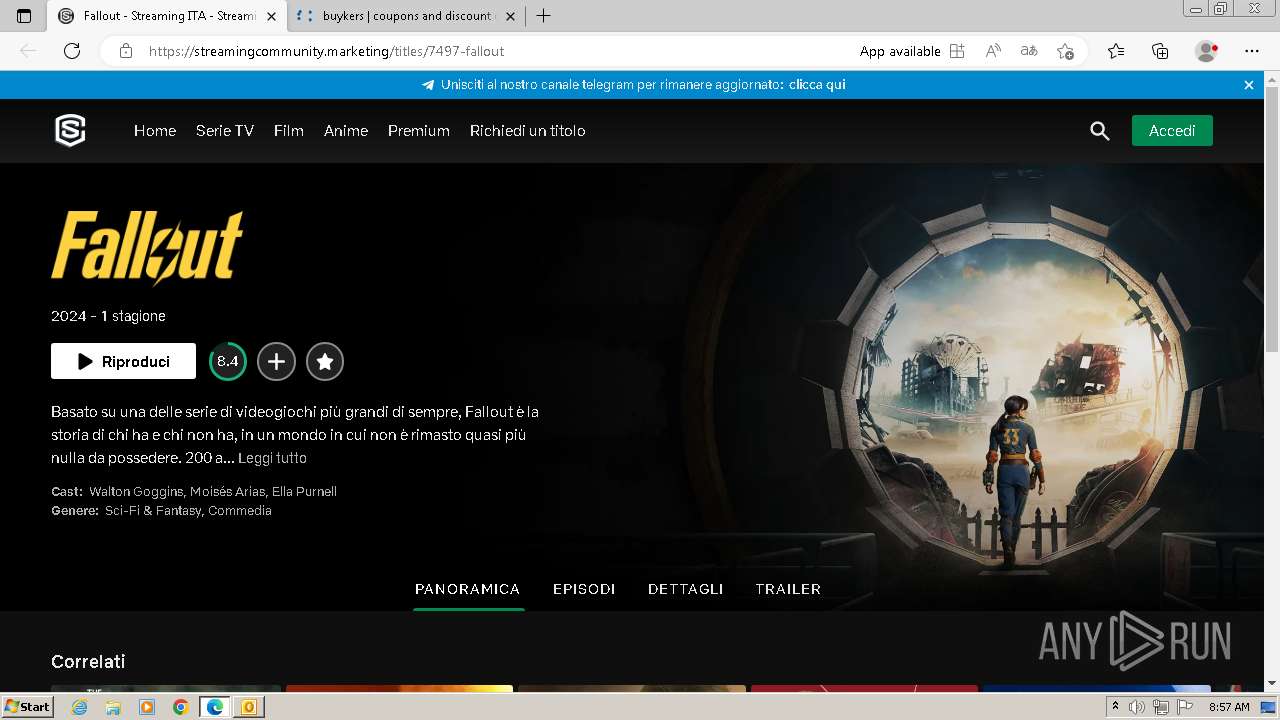The height and width of the screenshot is (720, 1280).
Task: Open the Windows Start menu
Action: [x=28, y=707]
